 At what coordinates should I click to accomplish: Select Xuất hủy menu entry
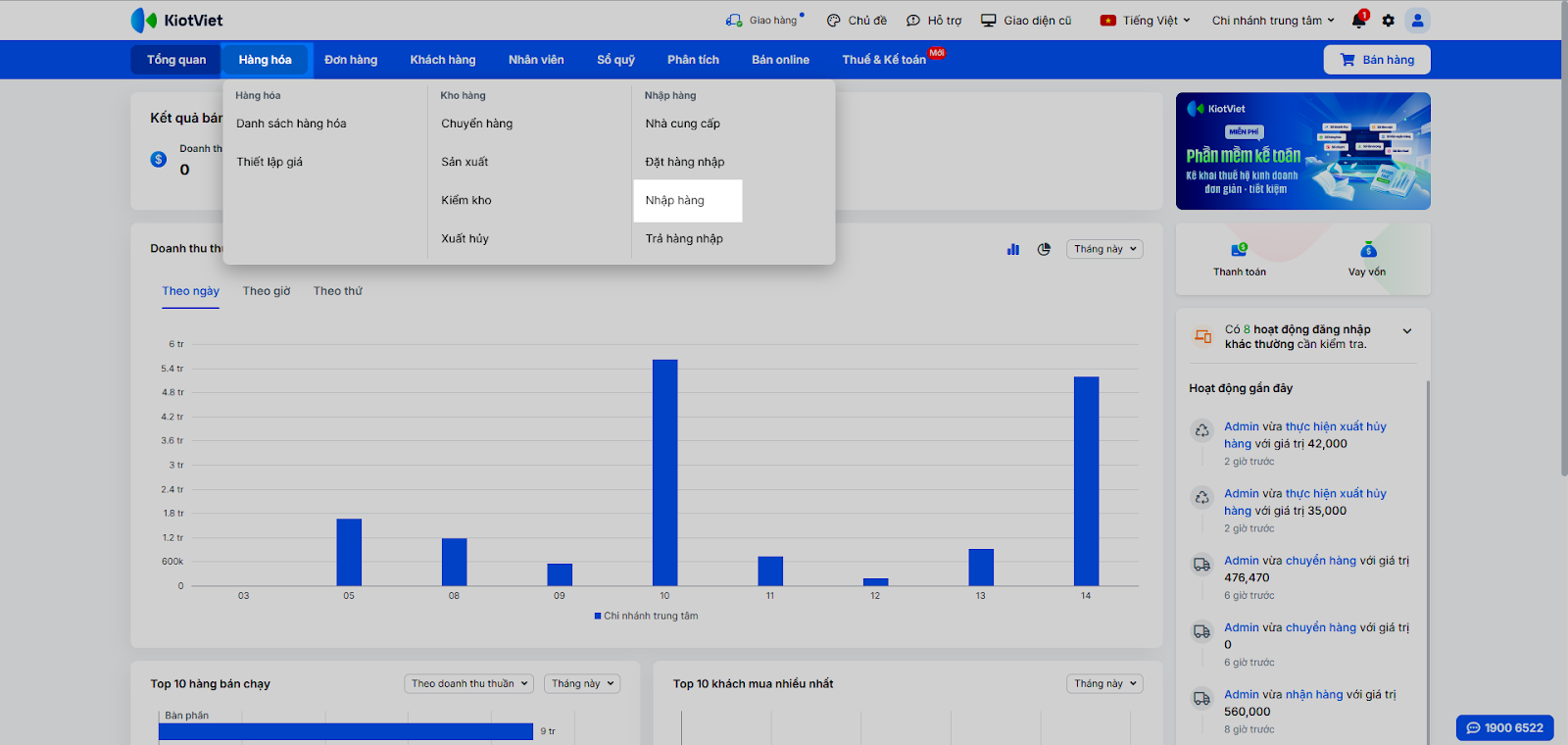465,238
